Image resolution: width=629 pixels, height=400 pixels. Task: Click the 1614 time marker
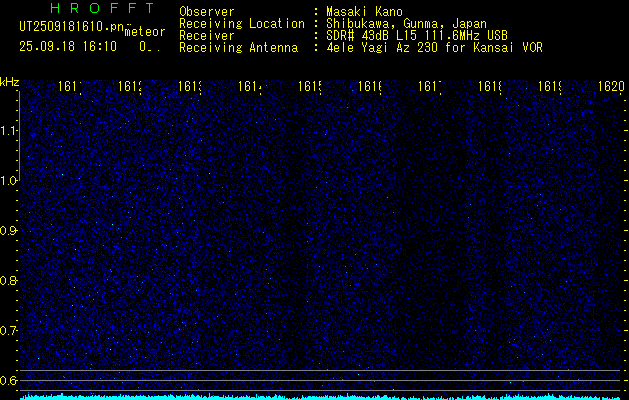250,86
